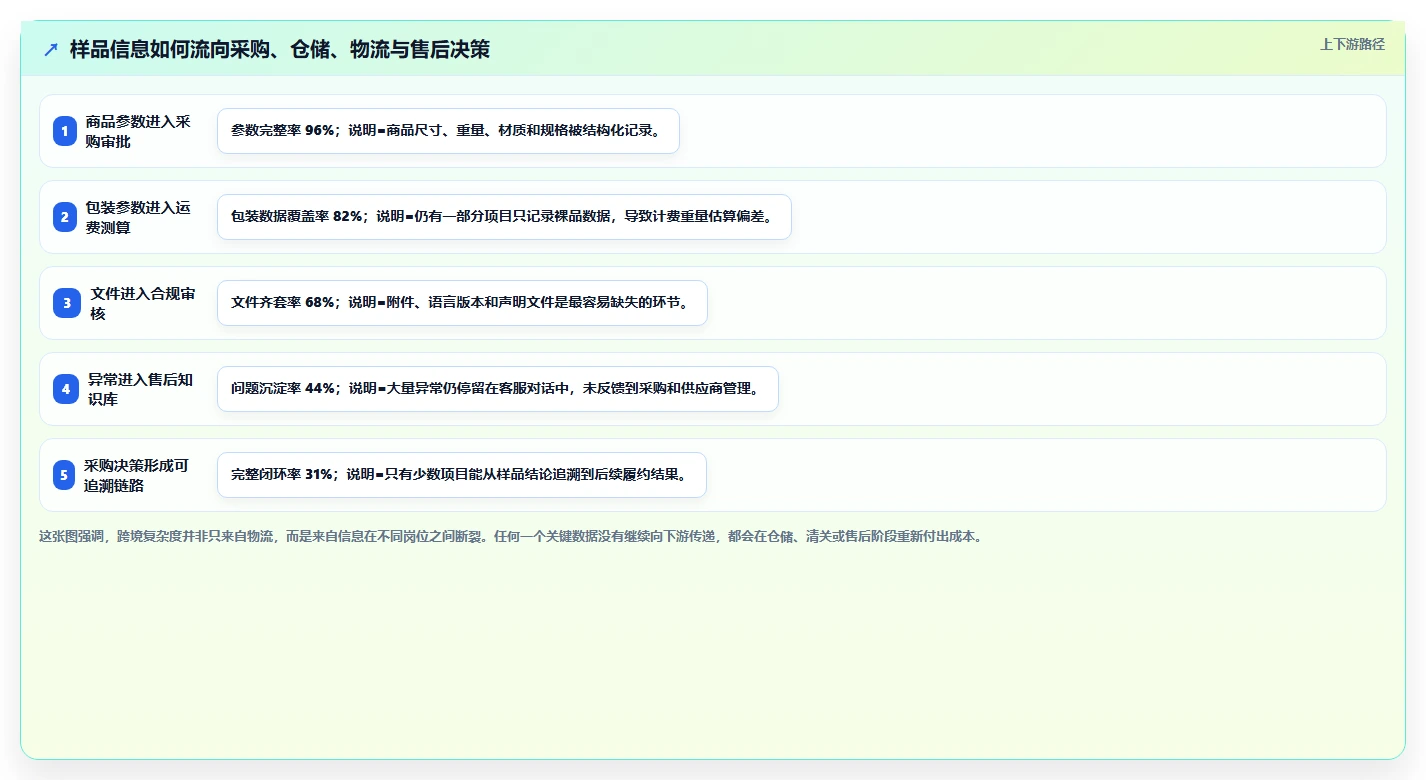Open the 问题沉淀率 44% detail box

(497, 389)
